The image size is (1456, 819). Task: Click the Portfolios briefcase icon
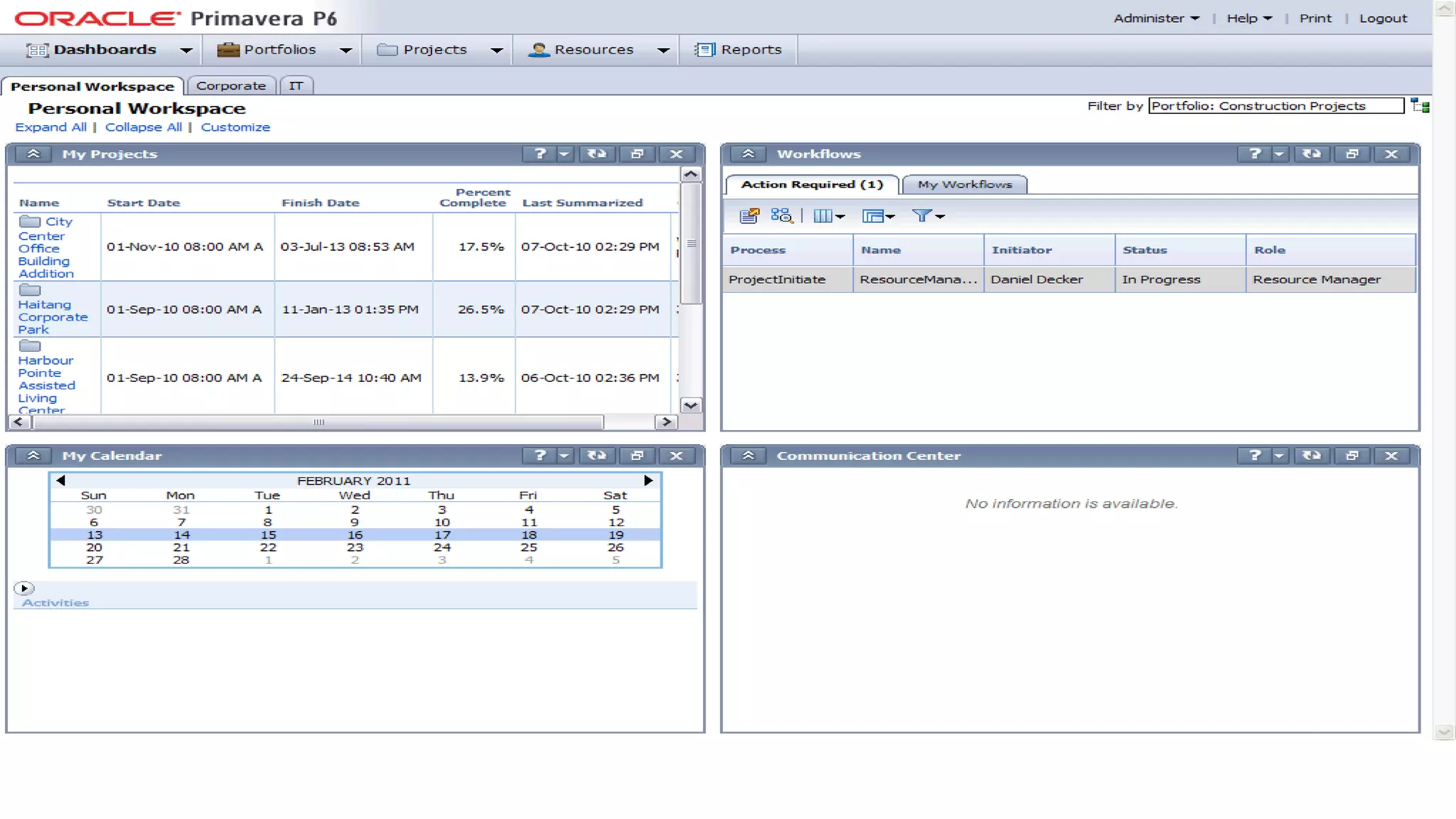228,49
